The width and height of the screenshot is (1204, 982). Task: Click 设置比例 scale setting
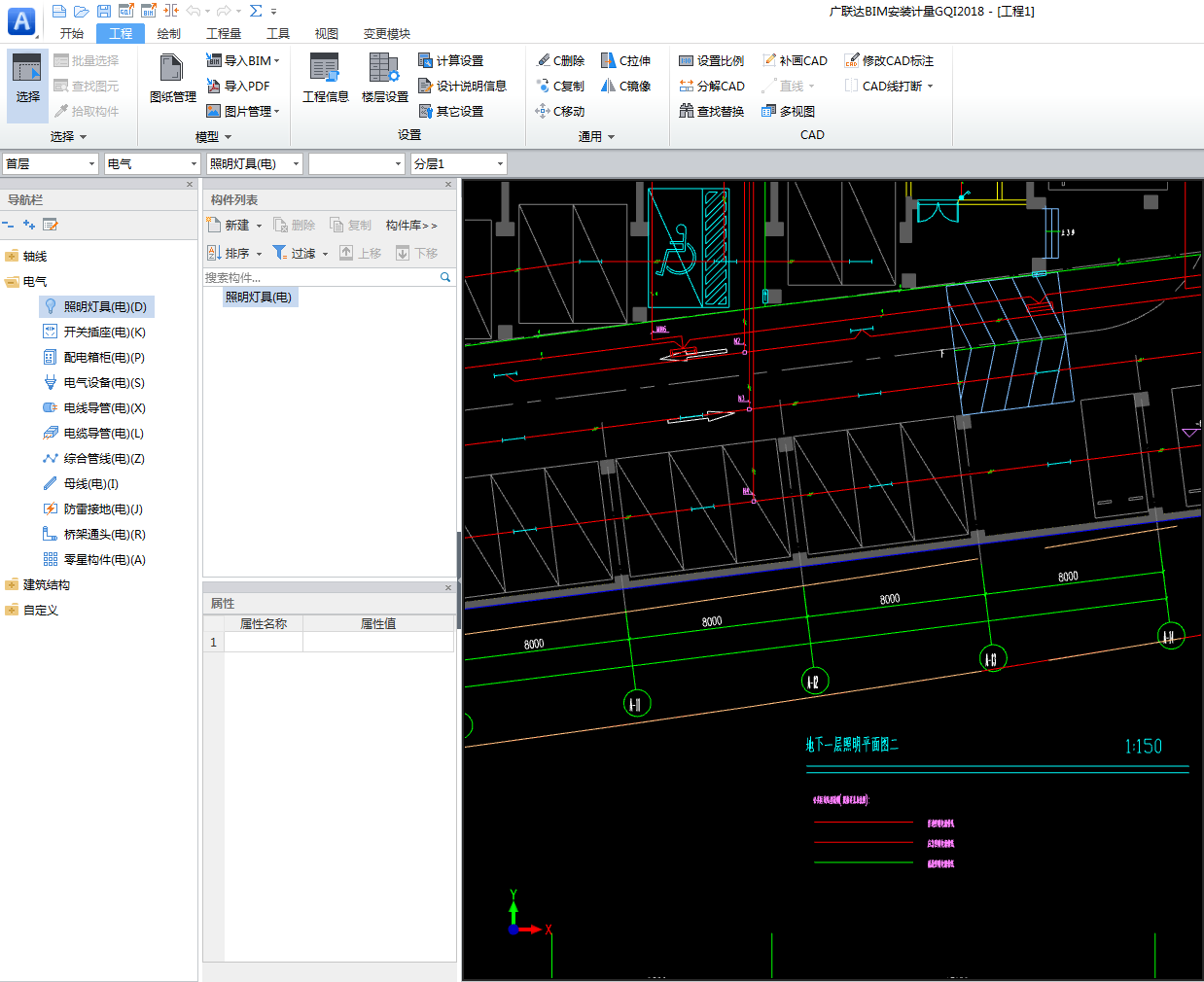(711, 60)
